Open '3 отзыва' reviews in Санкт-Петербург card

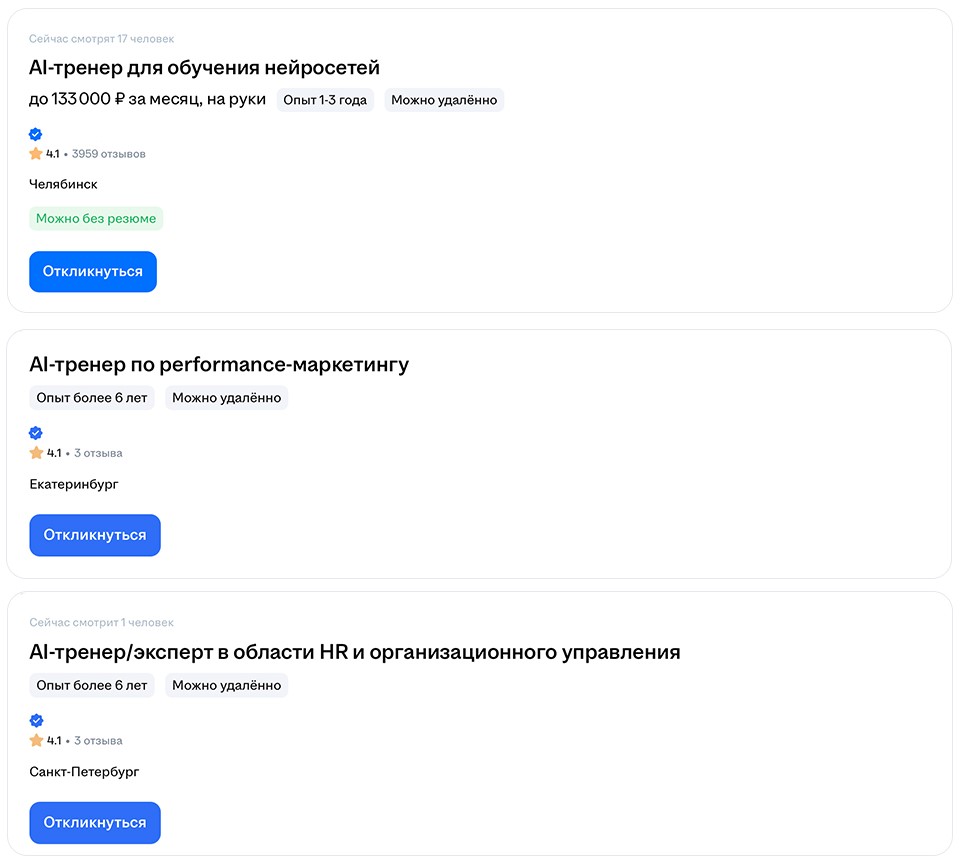click(98, 741)
